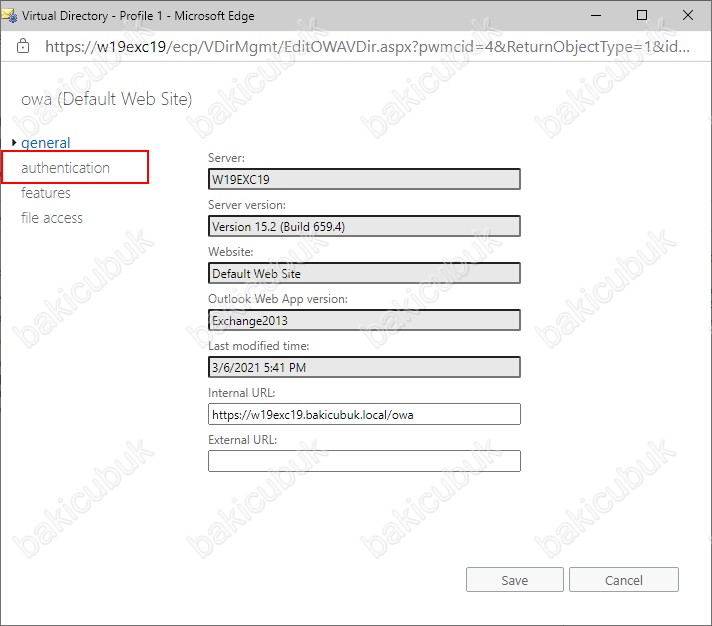Close the Virtual Directory window
Viewport: 712px width, 626px height.
tap(688, 15)
